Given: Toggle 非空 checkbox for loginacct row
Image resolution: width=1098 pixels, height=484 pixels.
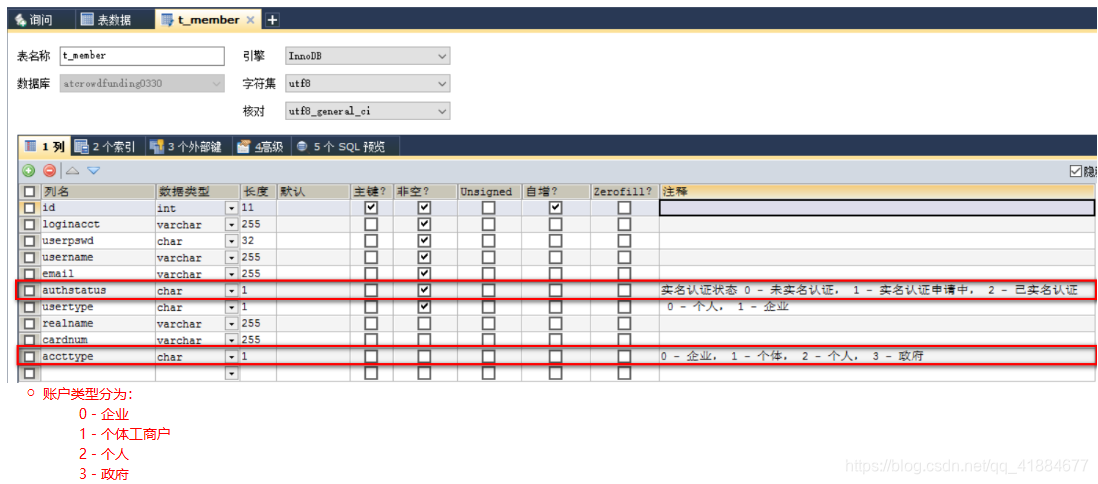Looking at the screenshot, I should [424, 224].
